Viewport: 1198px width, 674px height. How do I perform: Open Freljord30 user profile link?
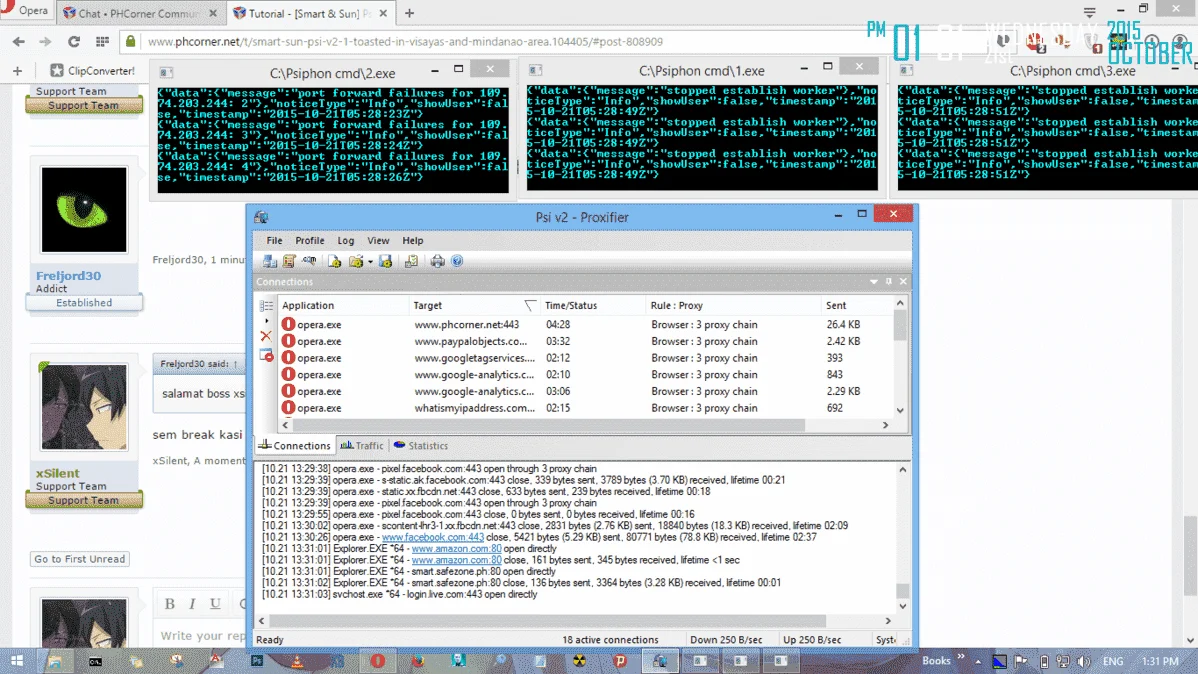point(68,276)
